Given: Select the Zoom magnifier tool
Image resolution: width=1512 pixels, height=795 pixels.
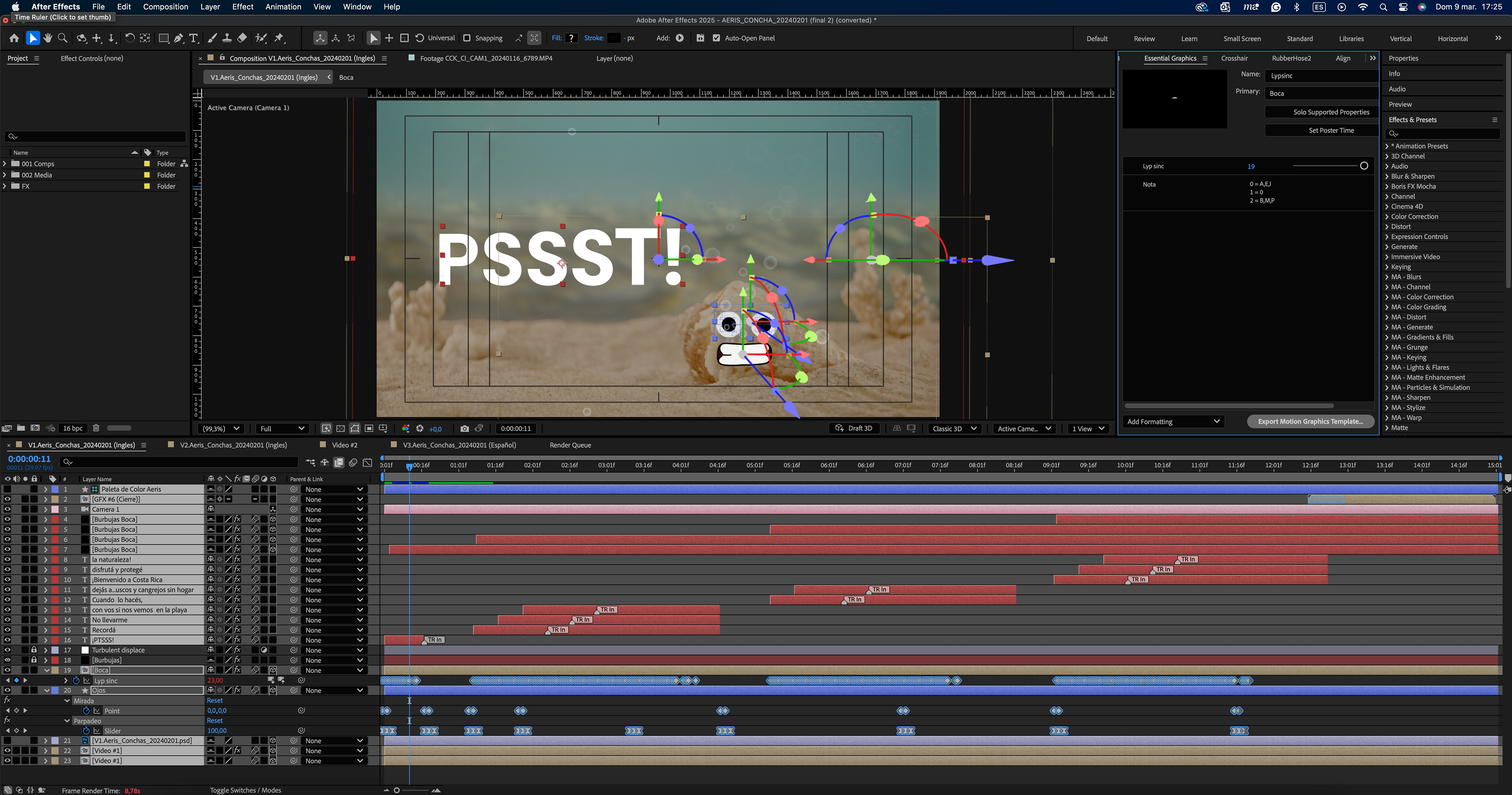Looking at the screenshot, I should (63, 38).
